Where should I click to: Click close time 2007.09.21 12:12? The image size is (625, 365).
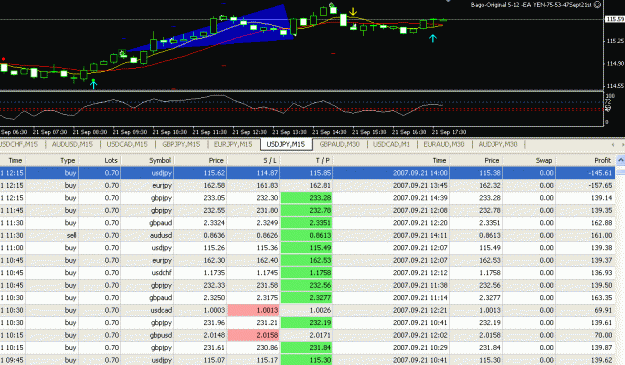(x=420, y=273)
